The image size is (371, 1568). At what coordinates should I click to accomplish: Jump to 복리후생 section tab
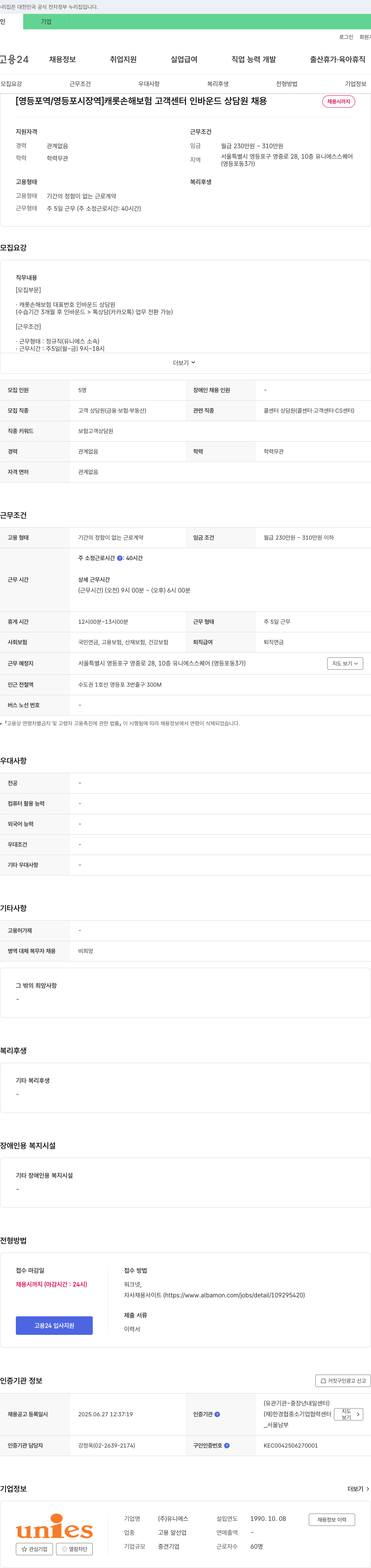pyautogui.click(x=218, y=84)
